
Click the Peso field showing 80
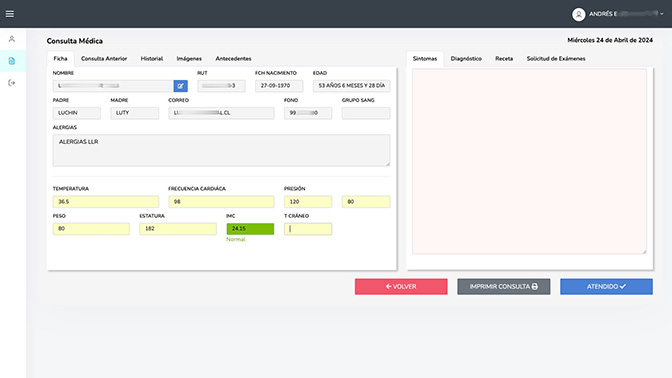point(91,229)
